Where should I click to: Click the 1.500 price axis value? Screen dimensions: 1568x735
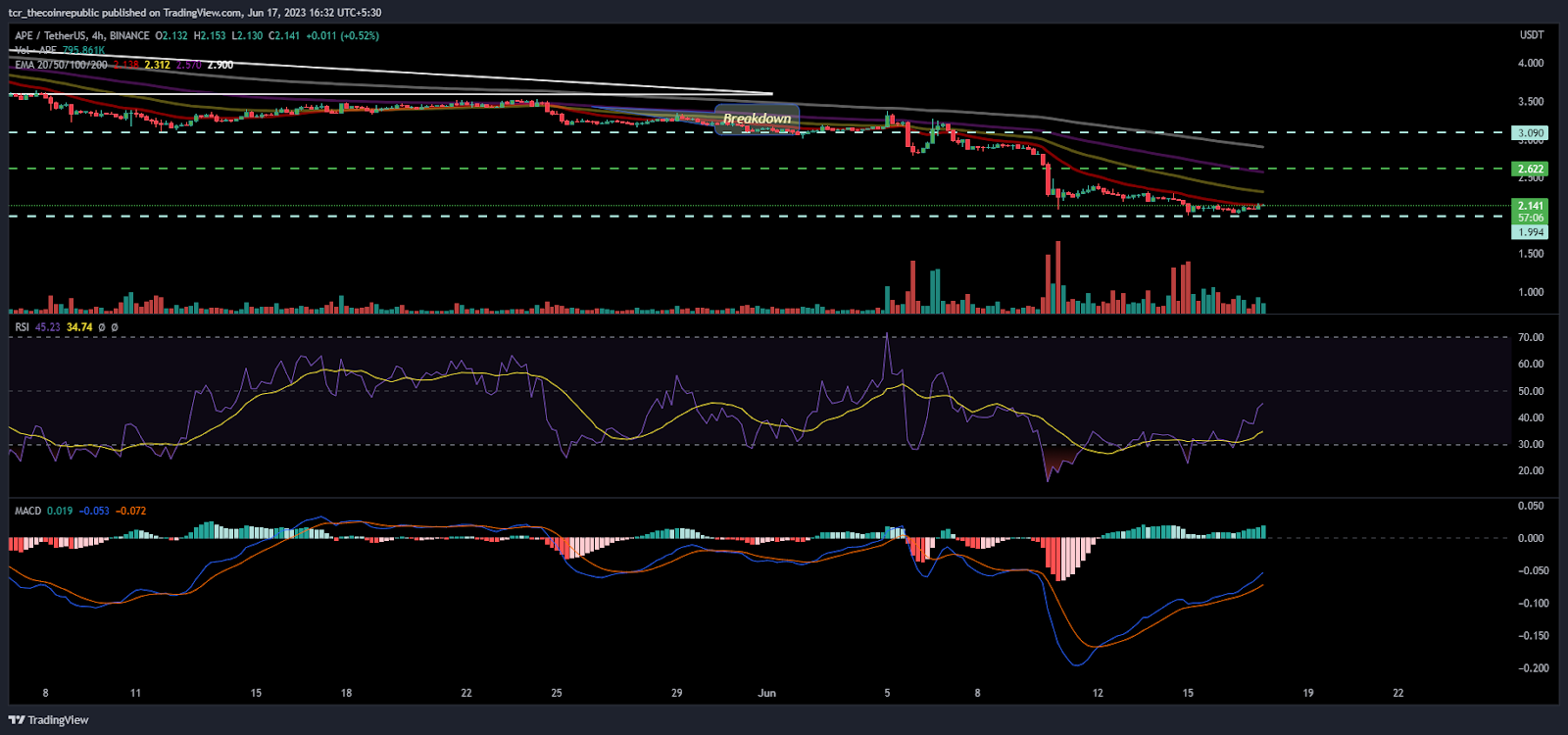tap(1531, 254)
